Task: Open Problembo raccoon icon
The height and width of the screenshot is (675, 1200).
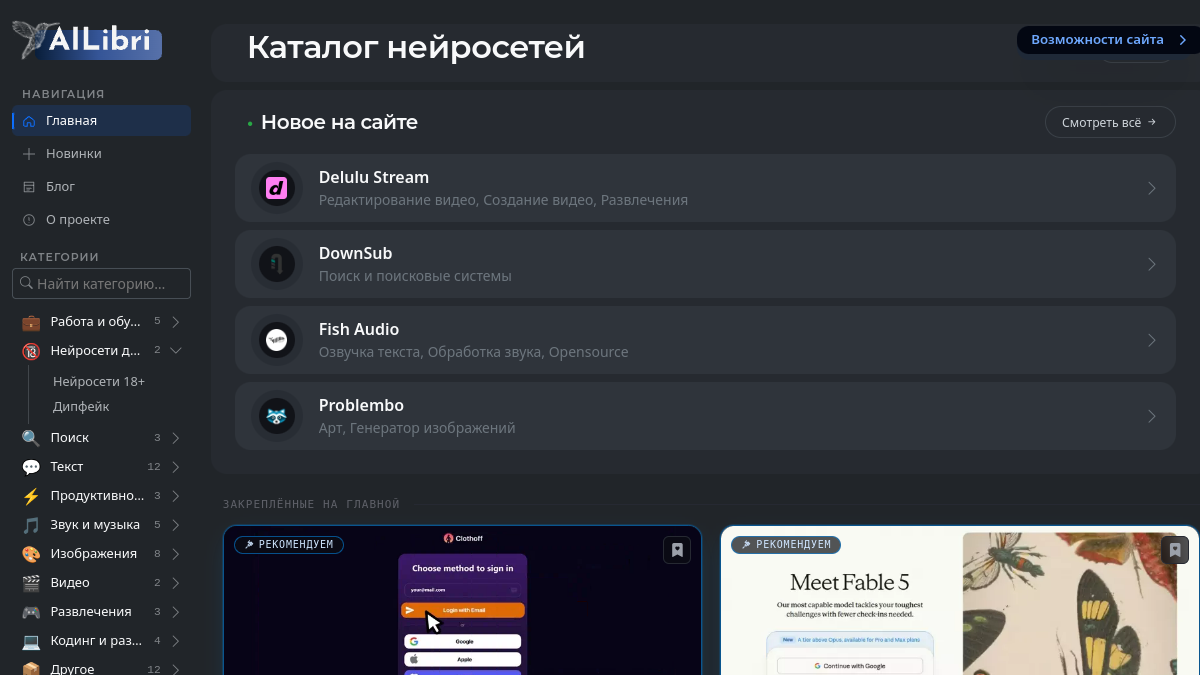Action: [x=277, y=416]
